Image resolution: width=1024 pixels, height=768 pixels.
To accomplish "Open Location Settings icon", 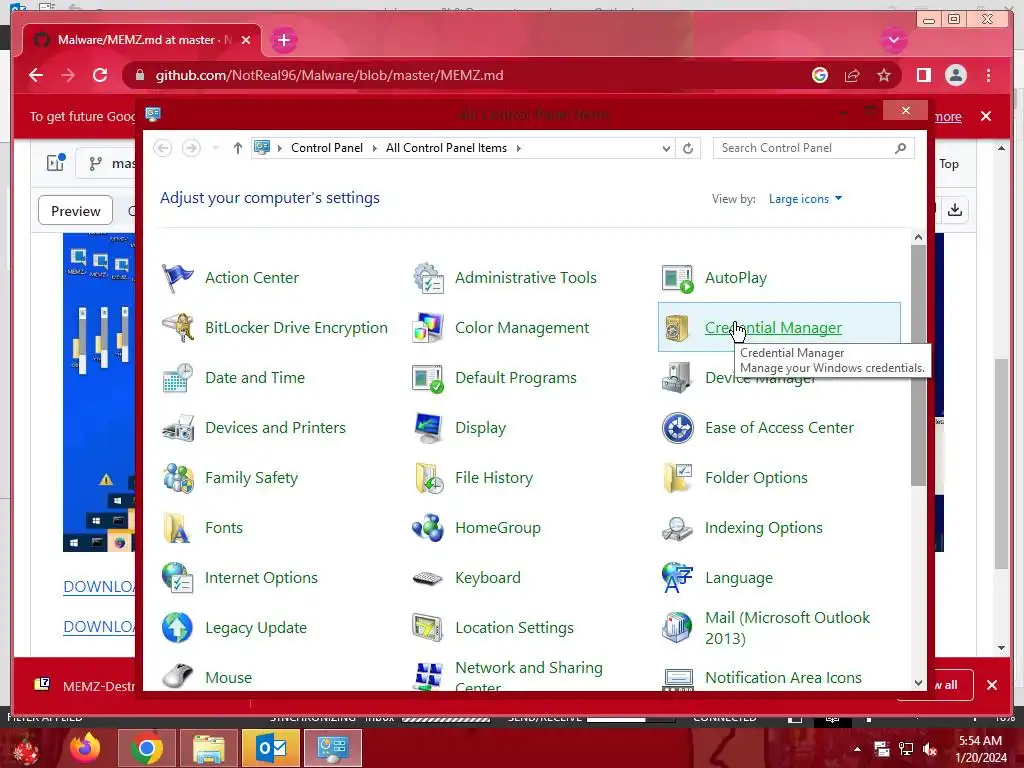I will [x=428, y=628].
